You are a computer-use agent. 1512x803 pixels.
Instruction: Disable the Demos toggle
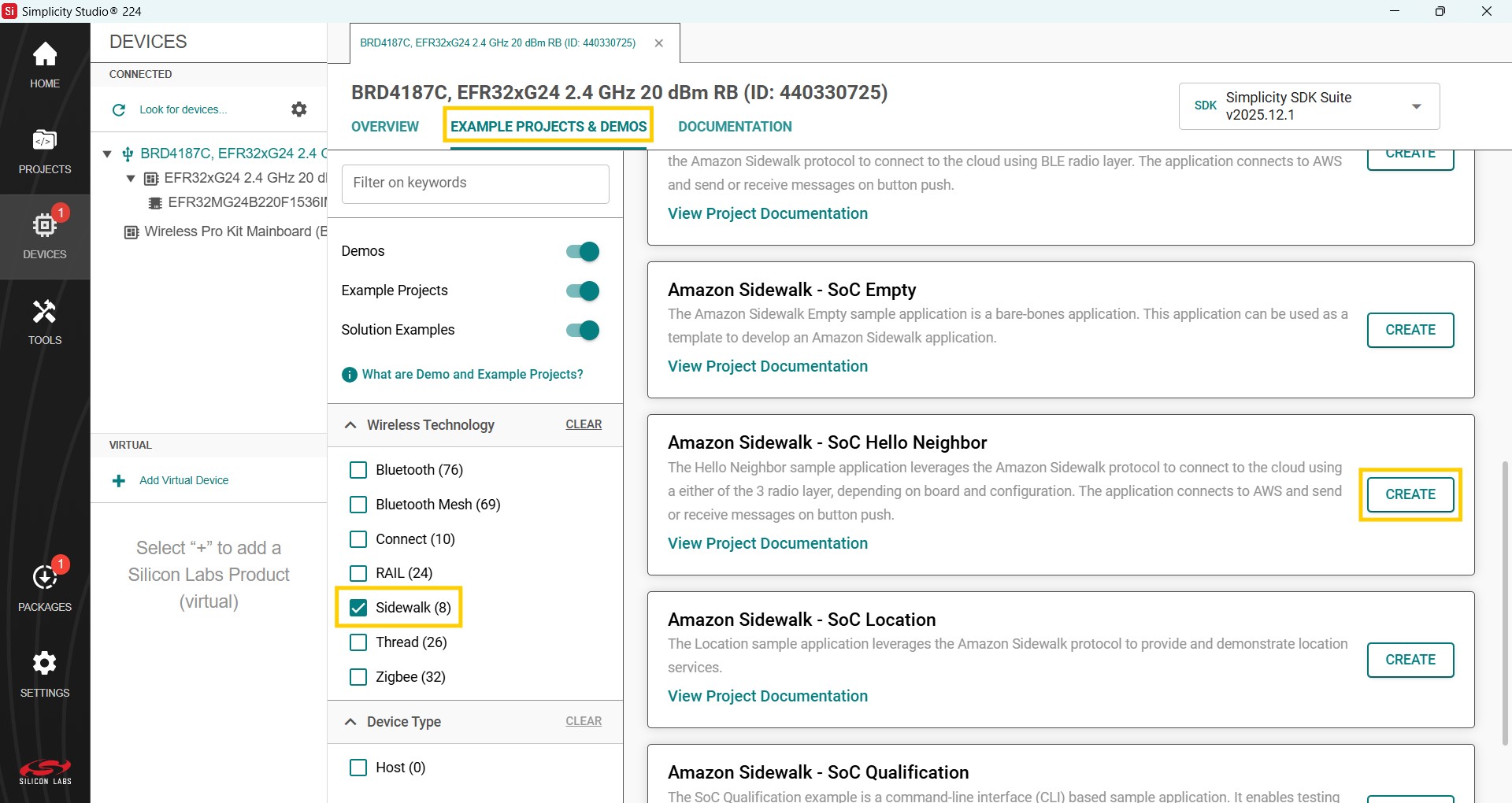(583, 252)
